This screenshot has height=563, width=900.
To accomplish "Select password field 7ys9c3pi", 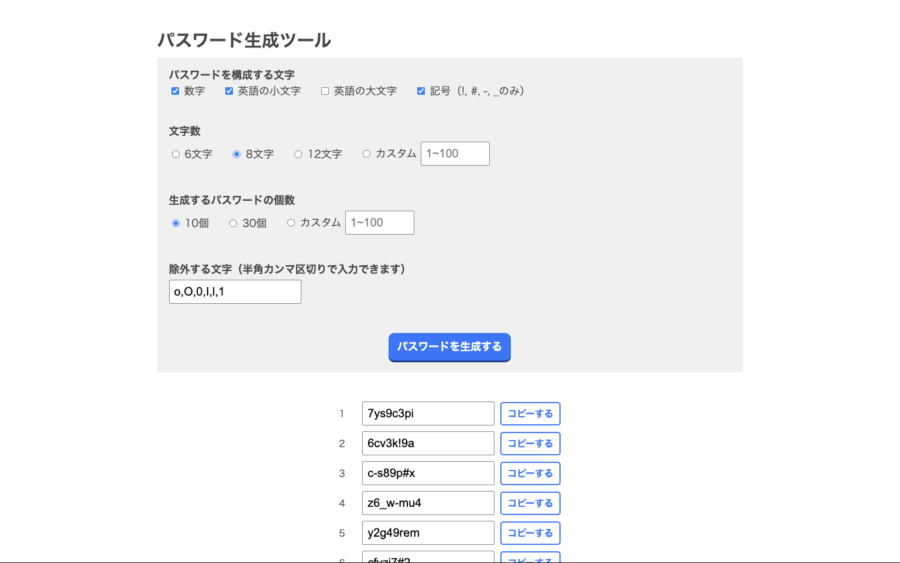I will [x=428, y=414].
